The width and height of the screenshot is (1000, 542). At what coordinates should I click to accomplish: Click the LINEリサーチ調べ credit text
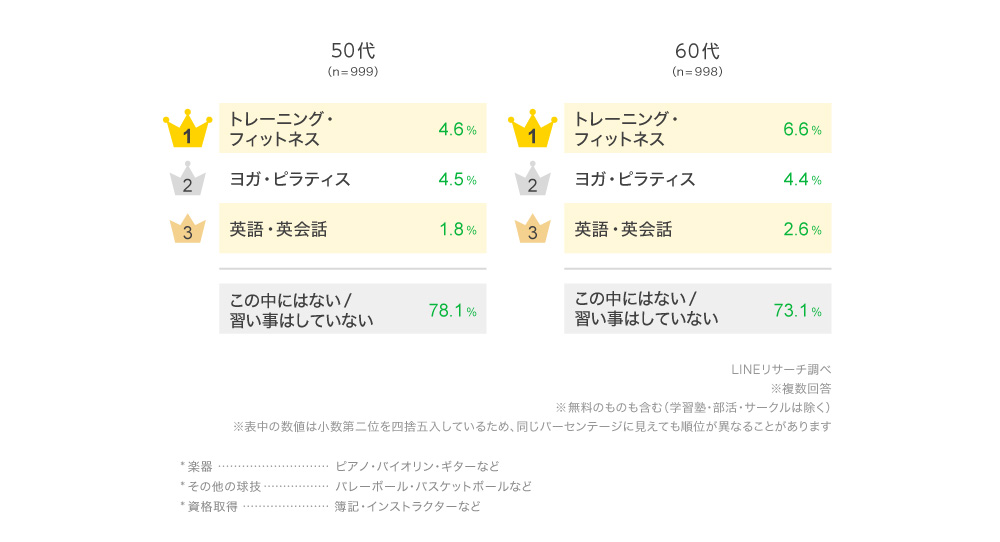[781, 369]
